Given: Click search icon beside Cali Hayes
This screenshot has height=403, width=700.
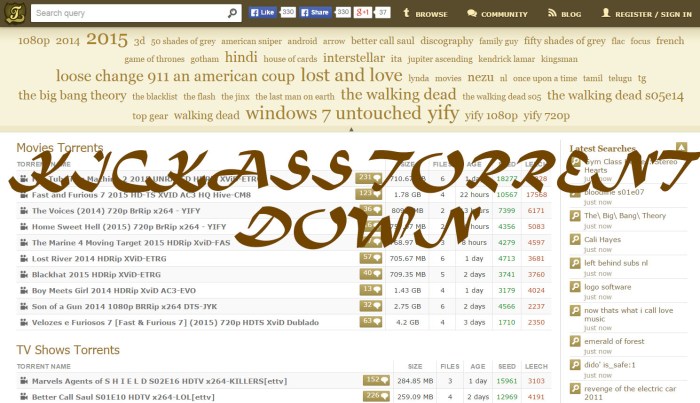Looking at the screenshot, I should point(575,239).
